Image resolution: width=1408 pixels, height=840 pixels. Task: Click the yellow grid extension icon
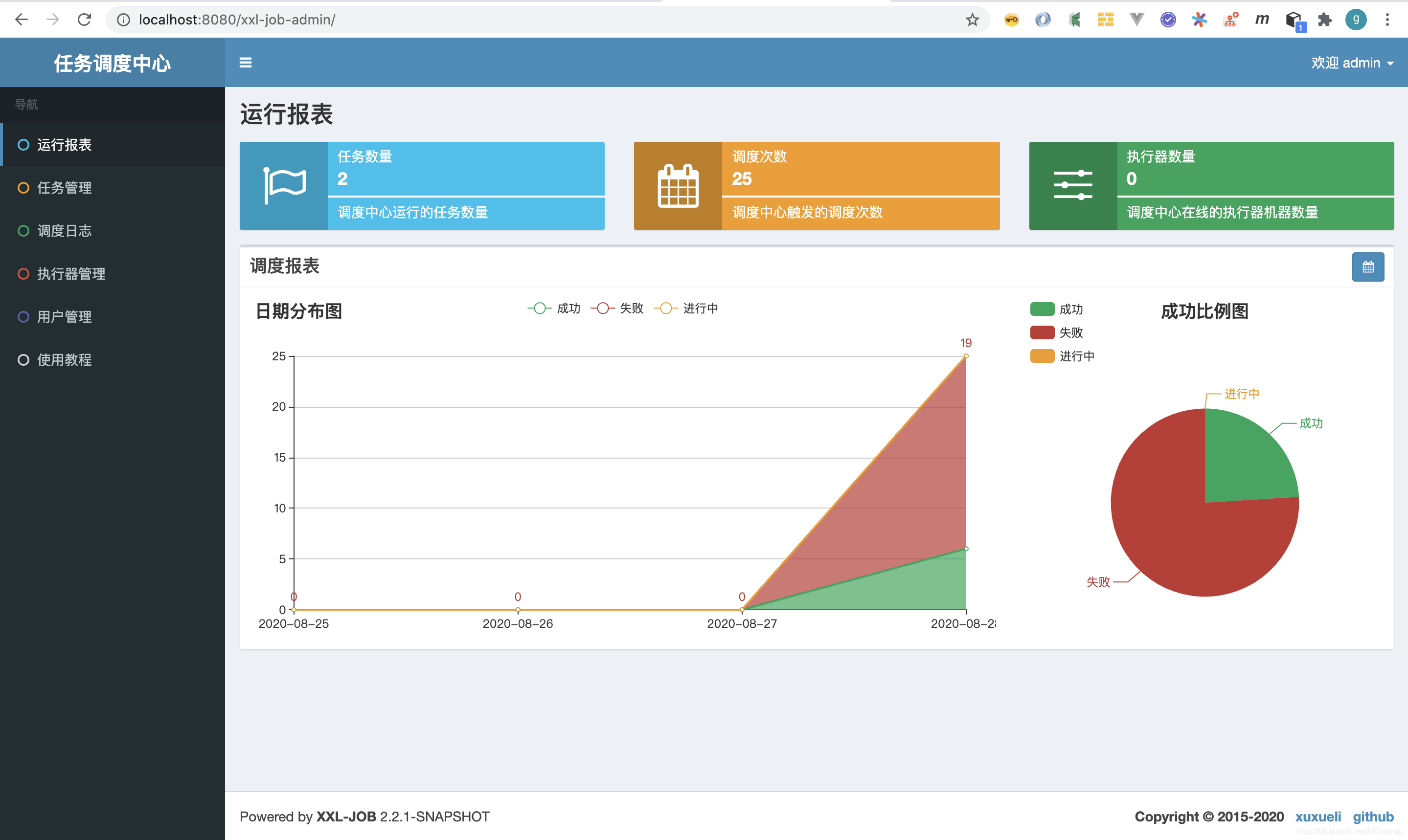1105,20
